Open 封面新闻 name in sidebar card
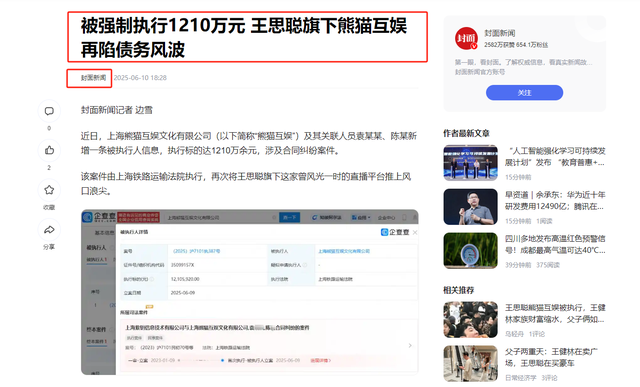 [500, 33]
